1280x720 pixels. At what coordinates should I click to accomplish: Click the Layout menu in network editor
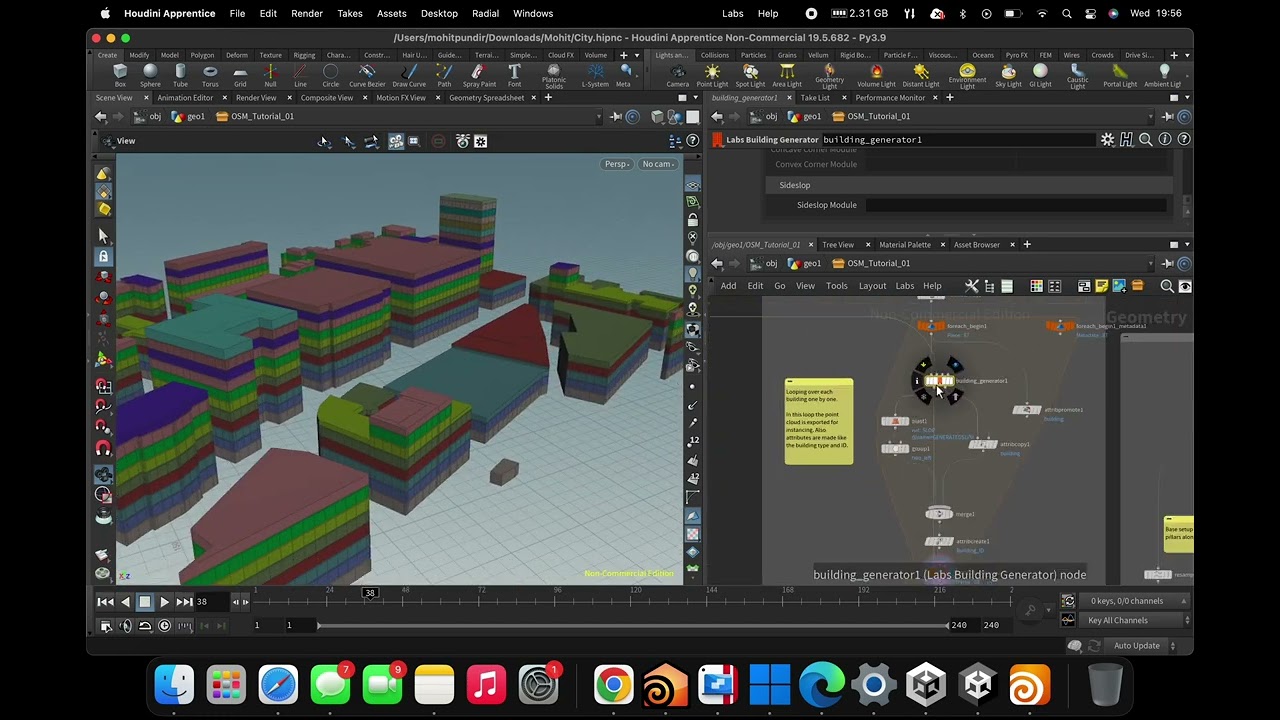pyautogui.click(x=872, y=286)
